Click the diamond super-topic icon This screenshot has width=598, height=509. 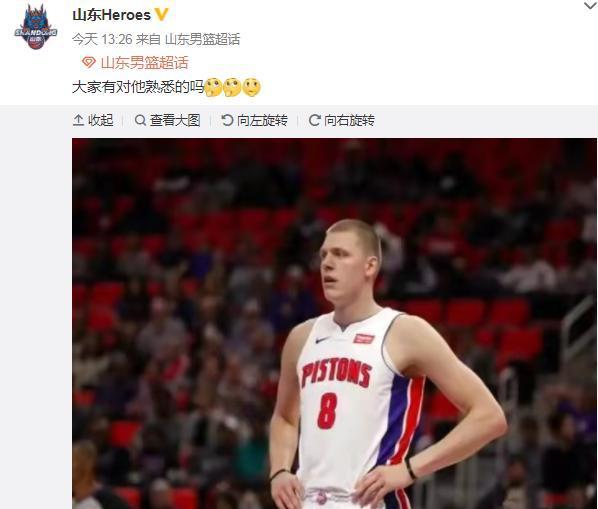pyautogui.click(x=88, y=62)
